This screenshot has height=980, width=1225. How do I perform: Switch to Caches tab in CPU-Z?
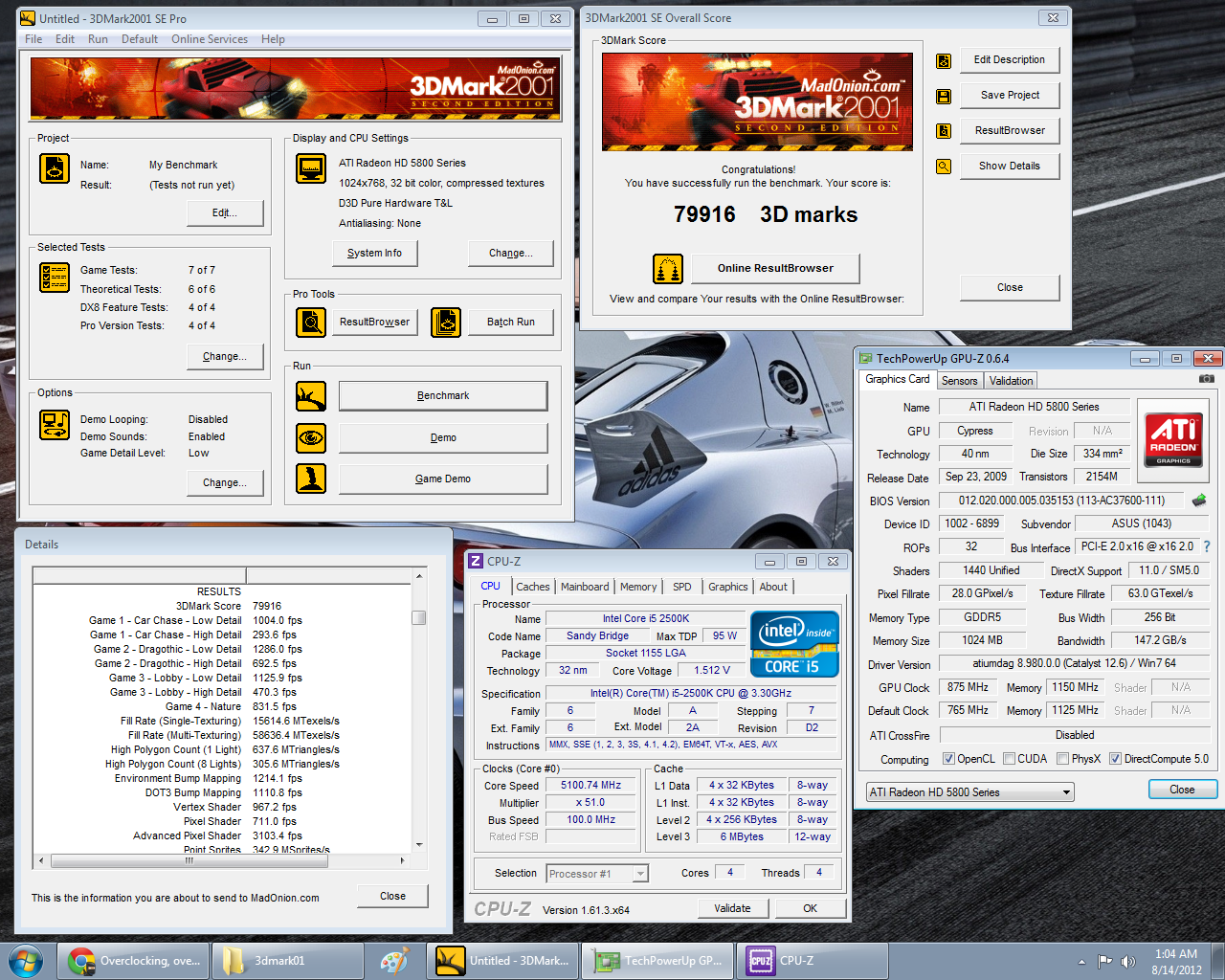point(533,588)
